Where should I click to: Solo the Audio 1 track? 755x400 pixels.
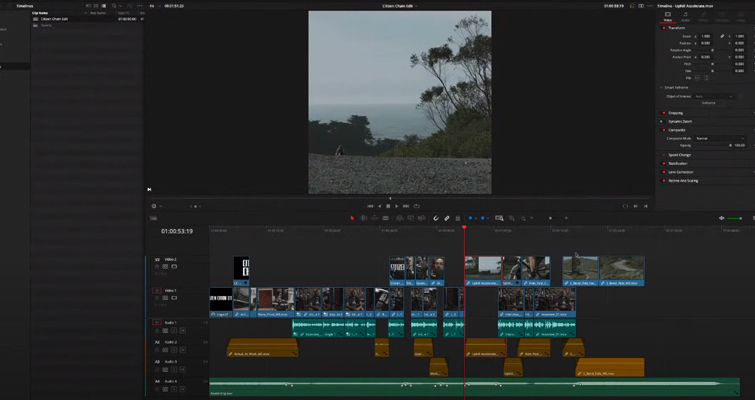click(x=174, y=331)
